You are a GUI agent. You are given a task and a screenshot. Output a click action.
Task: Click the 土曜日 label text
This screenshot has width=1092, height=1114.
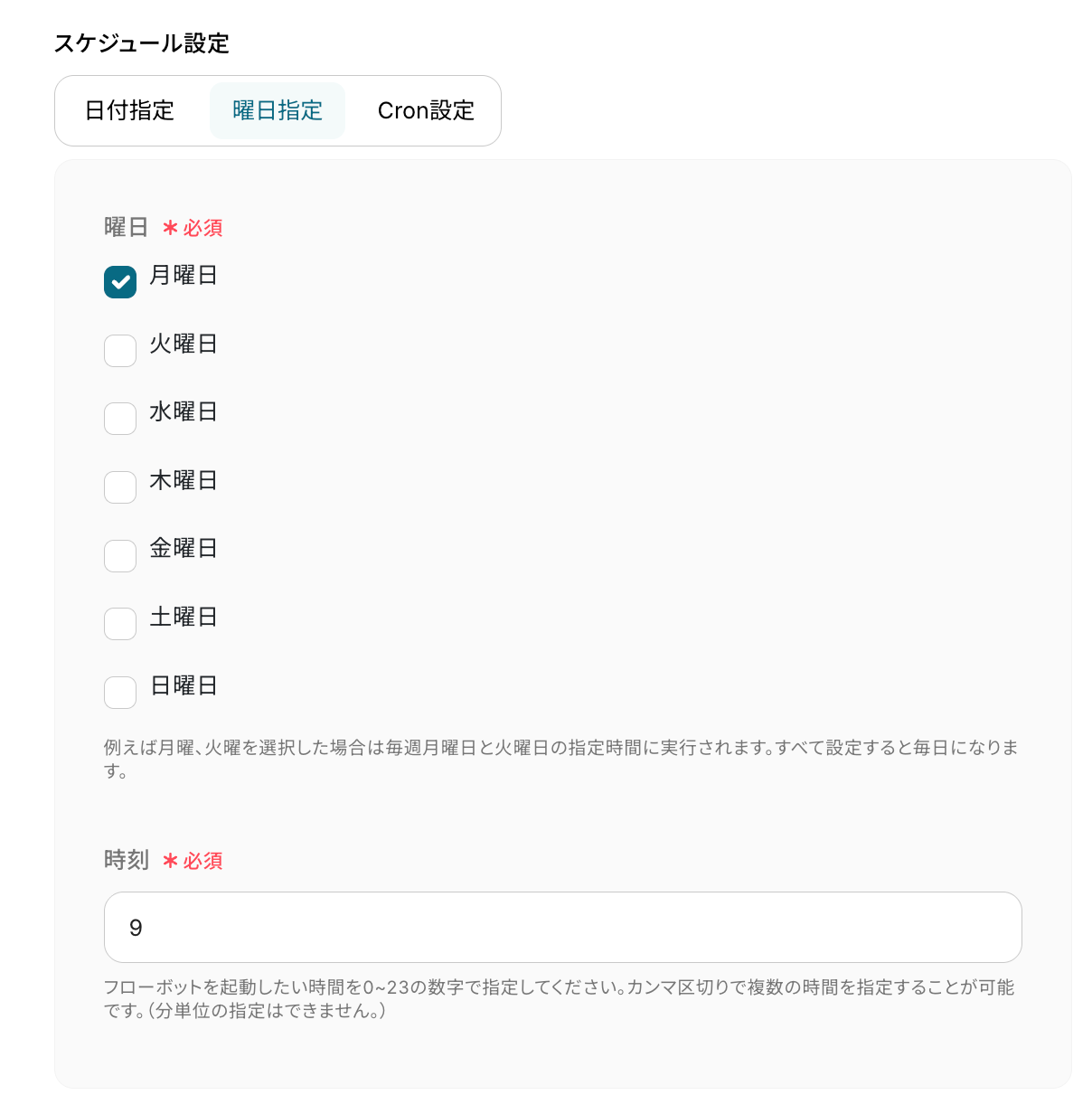pyautogui.click(x=184, y=617)
